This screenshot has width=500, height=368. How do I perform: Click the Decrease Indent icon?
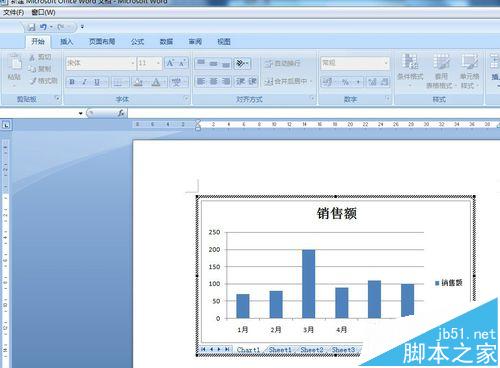240,81
